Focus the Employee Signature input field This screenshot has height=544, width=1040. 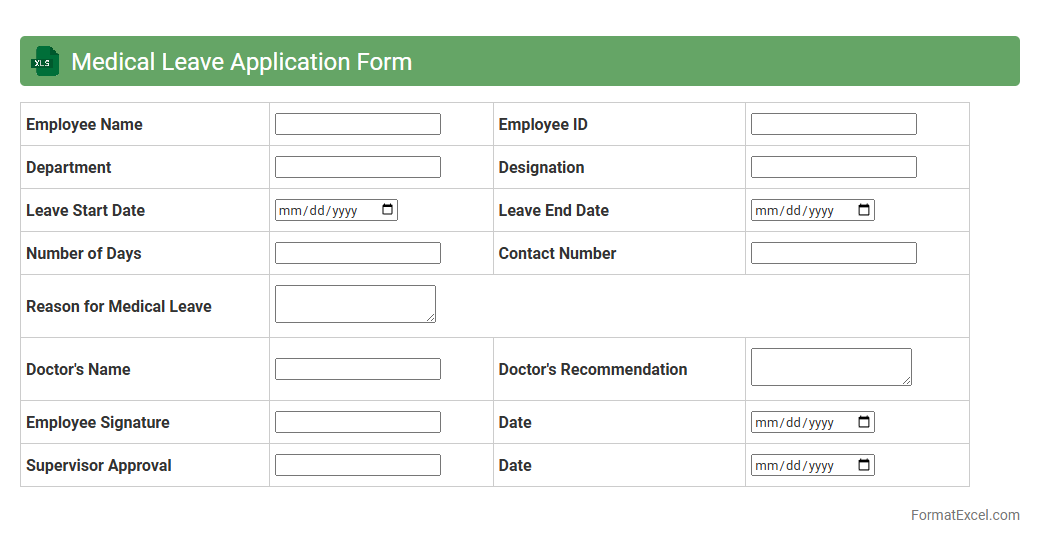pyautogui.click(x=357, y=422)
